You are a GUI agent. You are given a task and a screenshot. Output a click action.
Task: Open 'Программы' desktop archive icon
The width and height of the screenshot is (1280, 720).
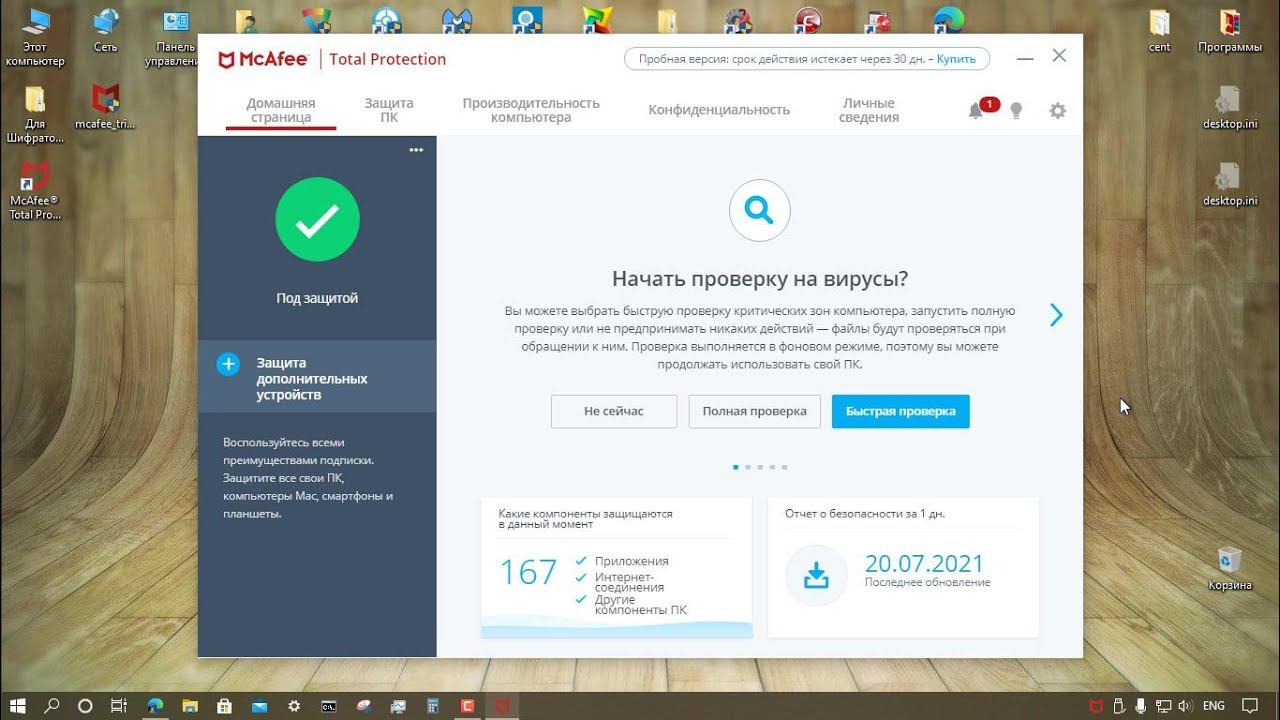(1229, 30)
